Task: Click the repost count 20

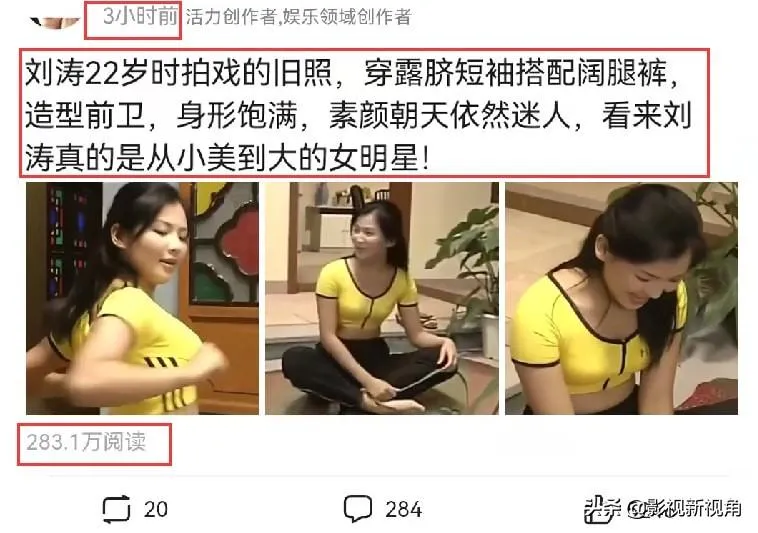Action: pos(156,509)
